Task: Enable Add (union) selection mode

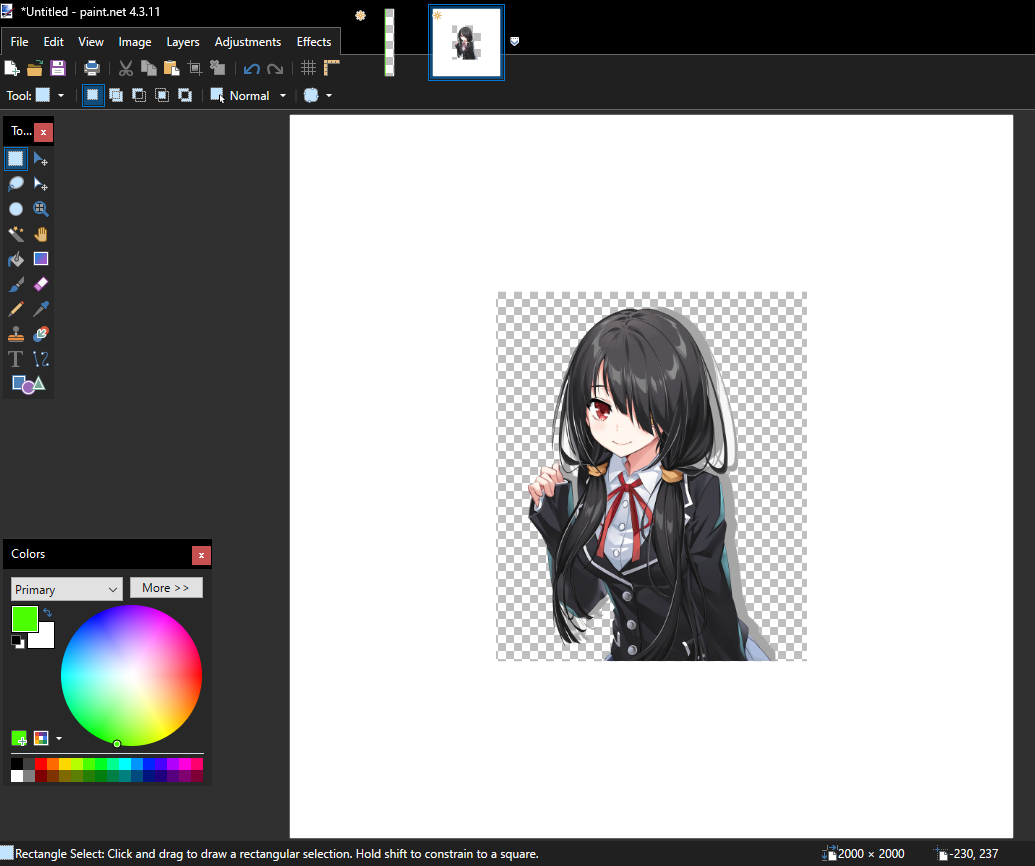Action: (116, 96)
